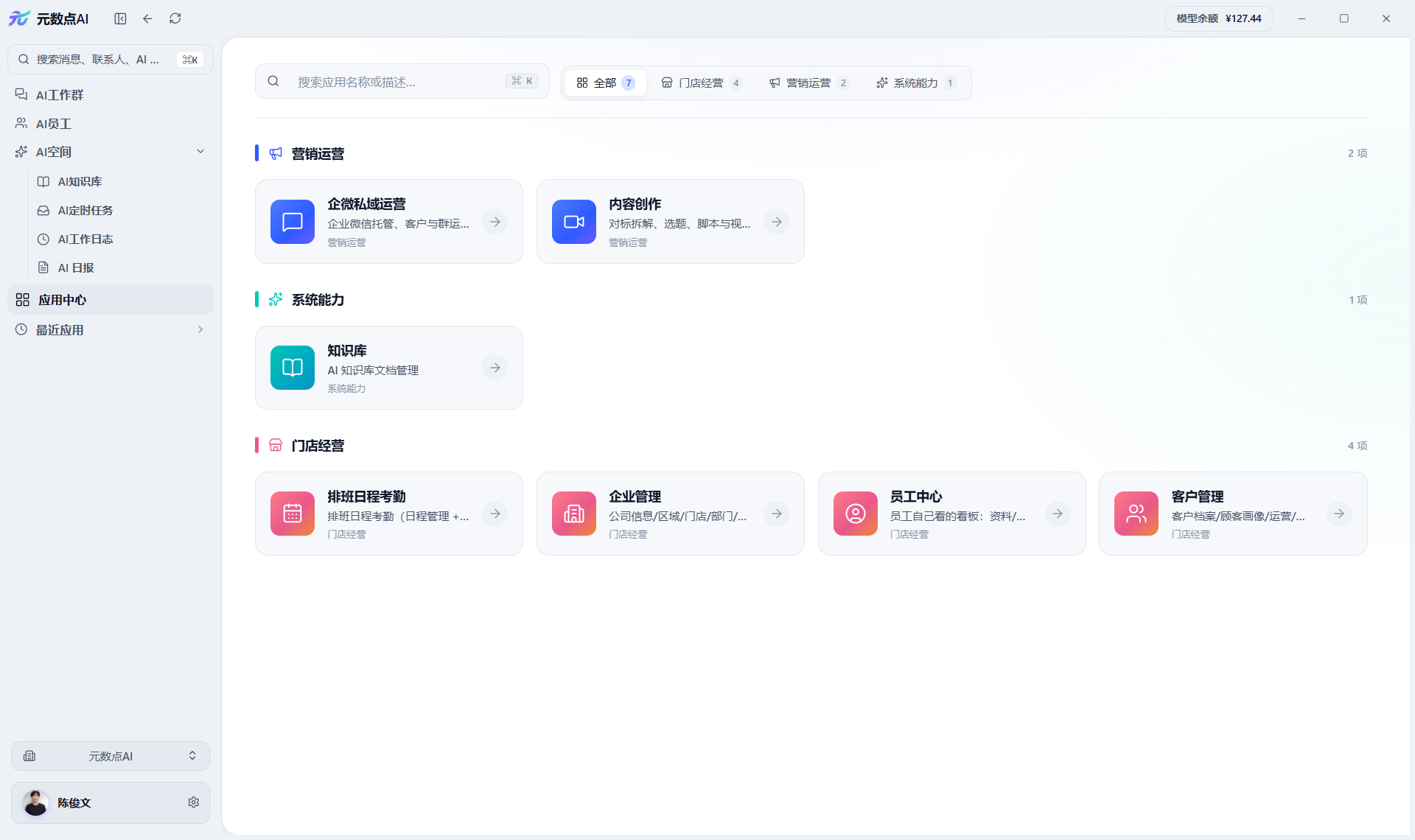Toggle the sidebar panel icon

point(120,18)
